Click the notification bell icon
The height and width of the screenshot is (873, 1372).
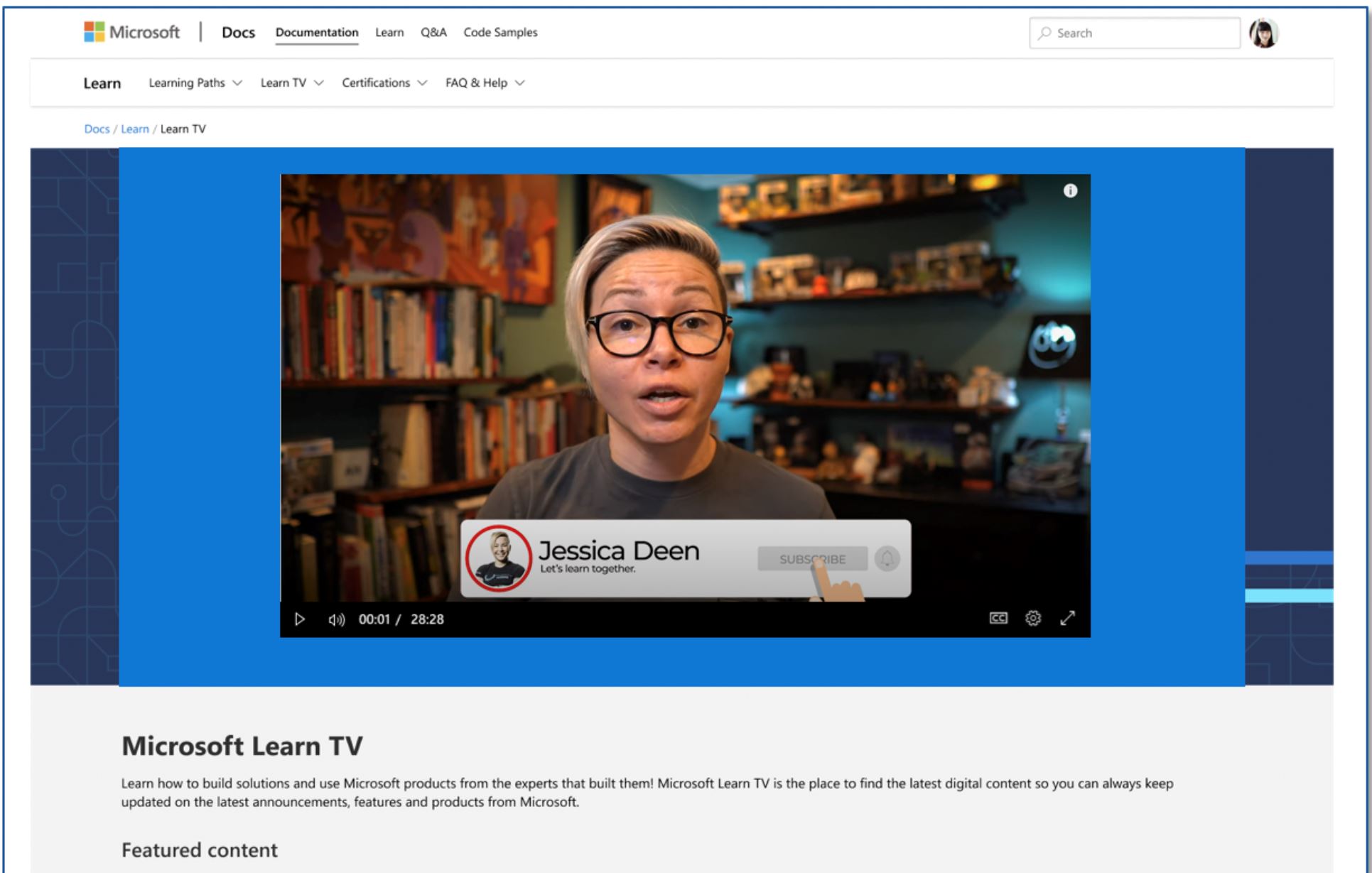(x=886, y=558)
